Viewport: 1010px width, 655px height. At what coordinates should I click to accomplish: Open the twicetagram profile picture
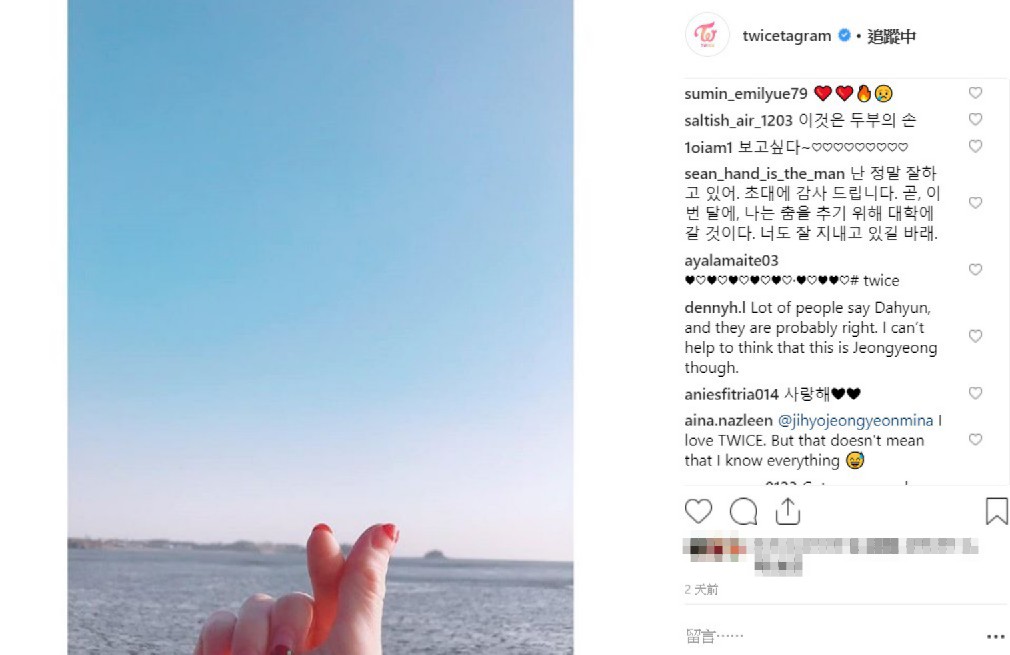(x=707, y=35)
